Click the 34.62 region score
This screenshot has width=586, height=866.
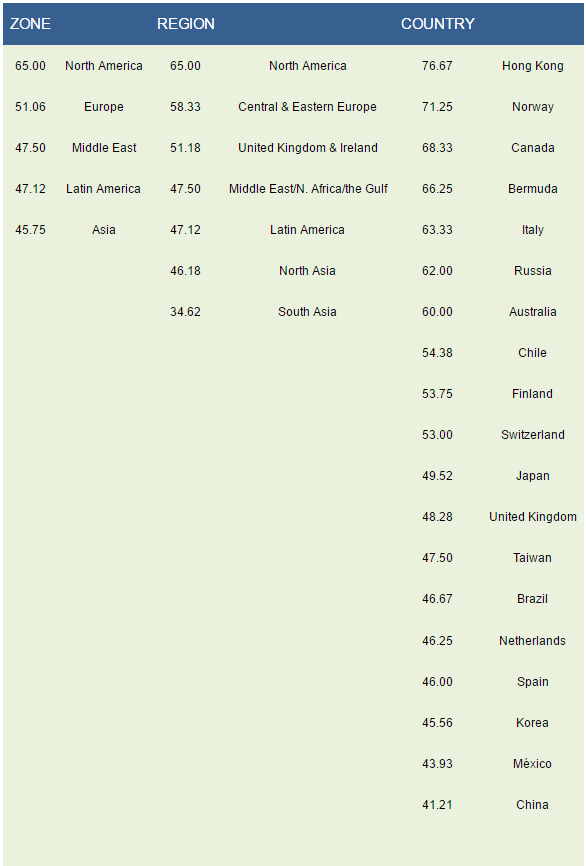185,311
